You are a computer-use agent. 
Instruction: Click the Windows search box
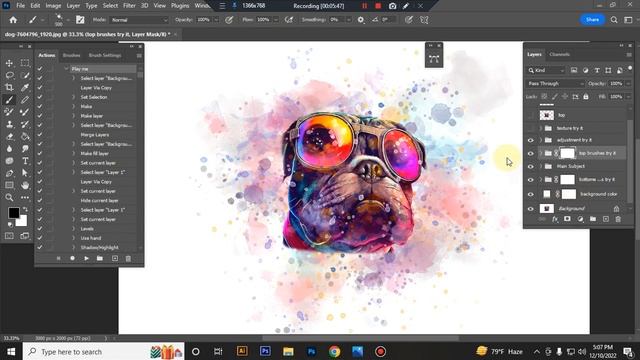(x=104, y=351)
